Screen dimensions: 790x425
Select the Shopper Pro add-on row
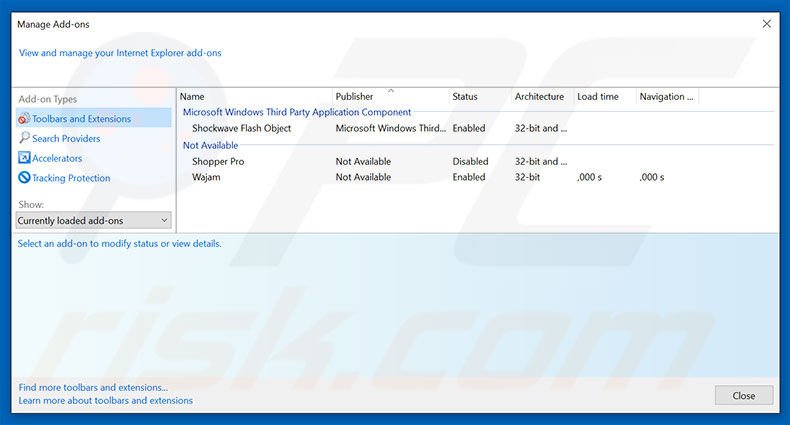pos(218,162)
